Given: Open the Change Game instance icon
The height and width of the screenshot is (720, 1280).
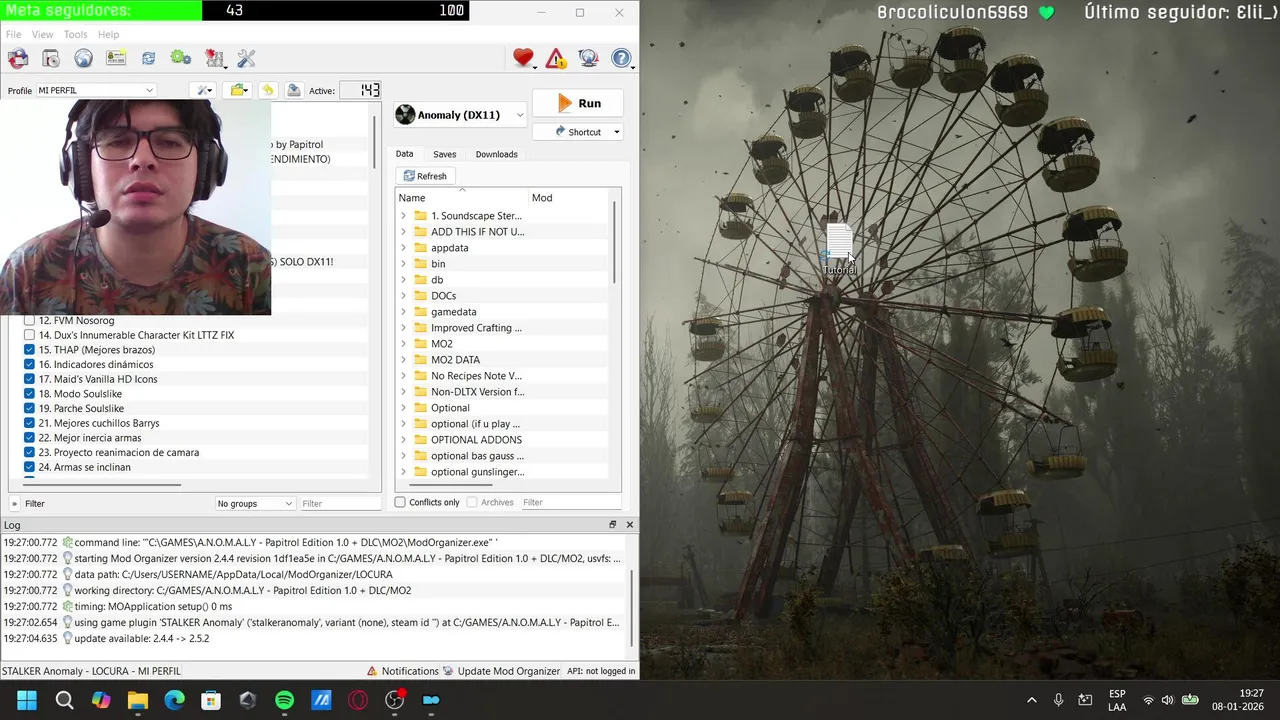Looking at the screenshot, I should pyautogui.click(x=18, y=59).
